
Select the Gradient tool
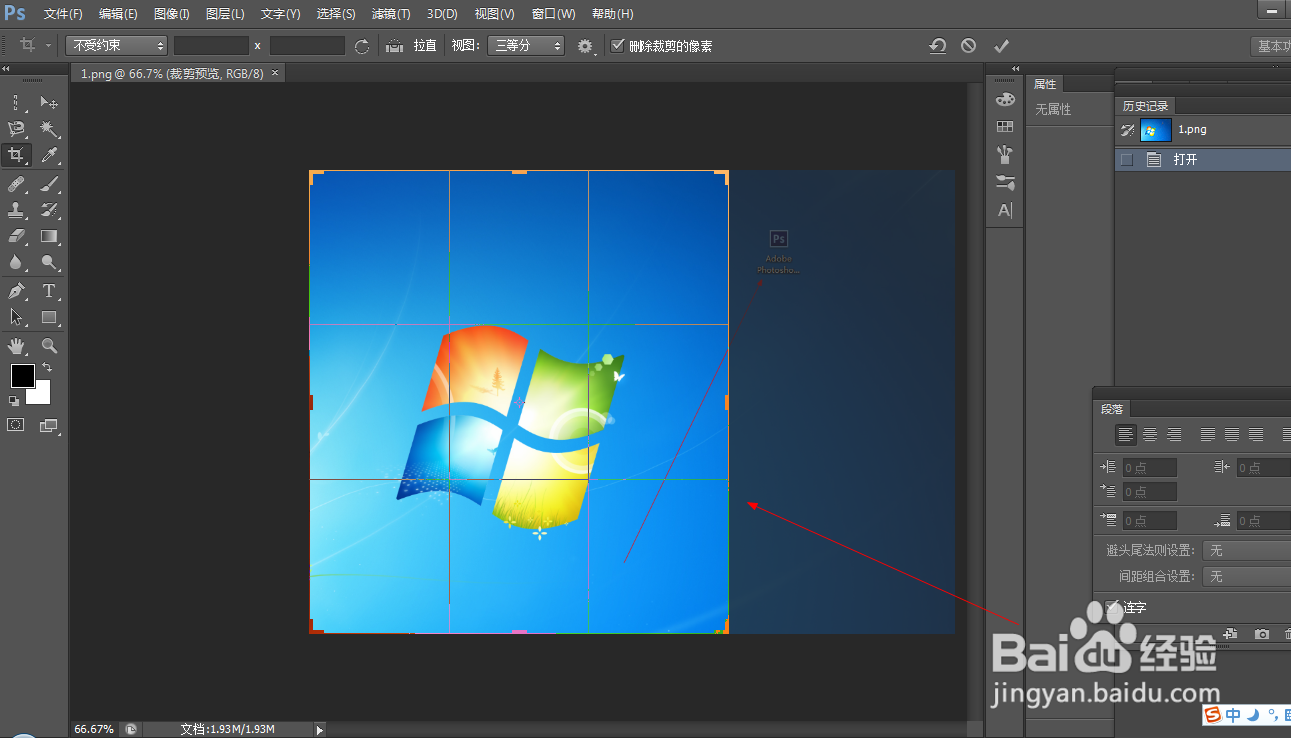point(49,236)
